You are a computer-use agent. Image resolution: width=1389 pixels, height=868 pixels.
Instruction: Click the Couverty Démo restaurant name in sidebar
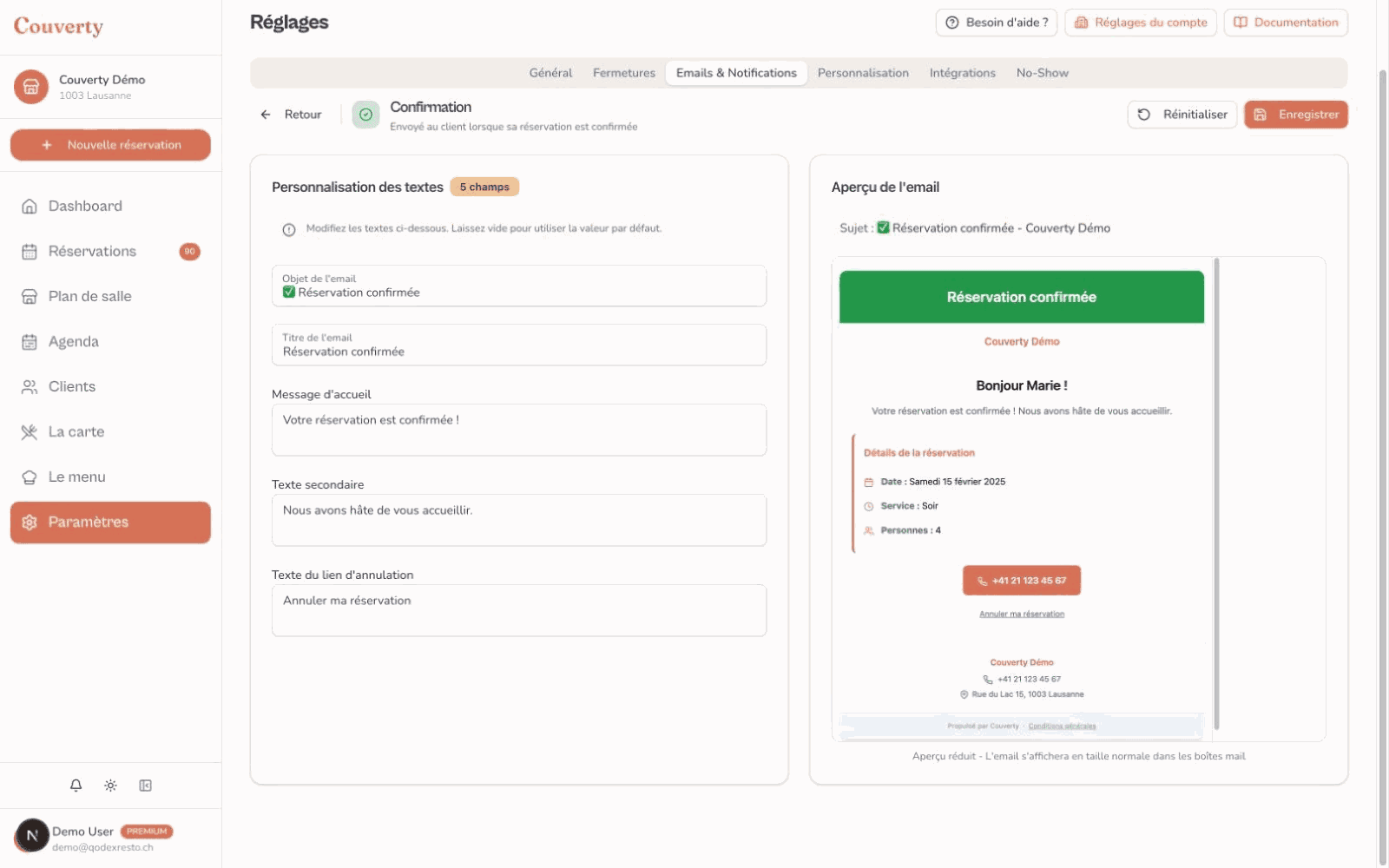point(102,80)
